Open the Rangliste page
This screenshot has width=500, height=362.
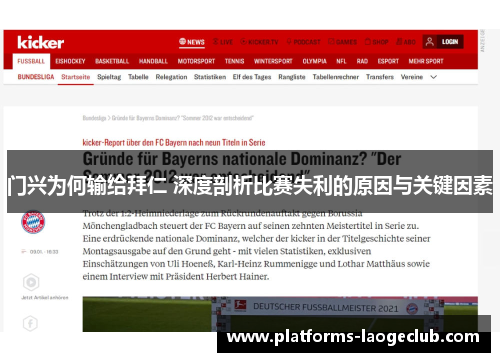pos(292,77)
